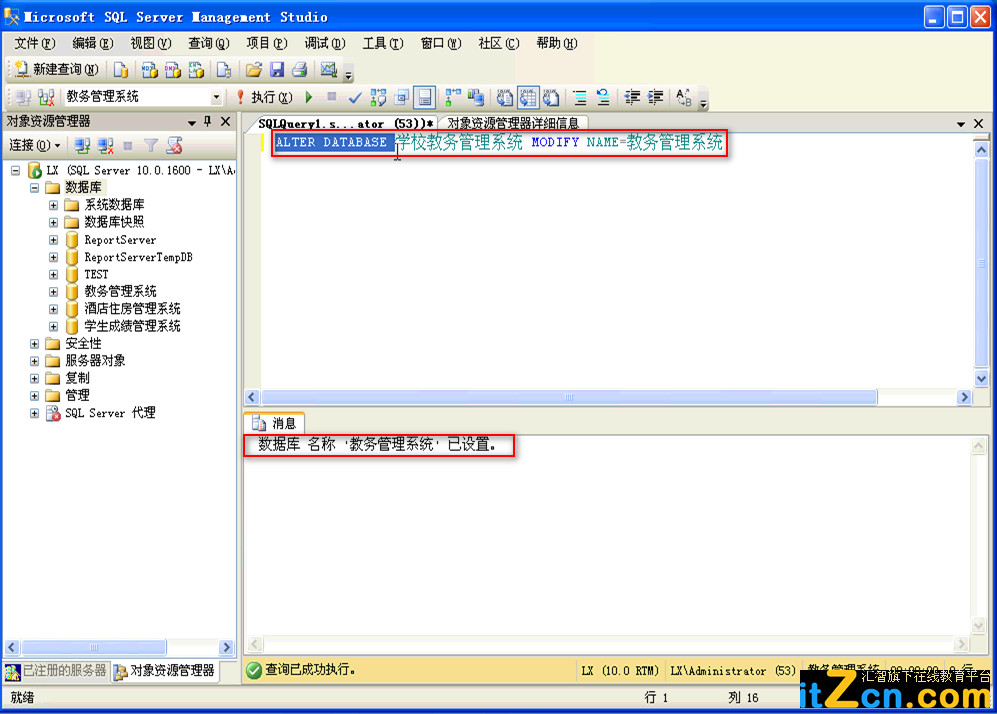
Task: Click the Decrease Indent icon
Action: 632,97
